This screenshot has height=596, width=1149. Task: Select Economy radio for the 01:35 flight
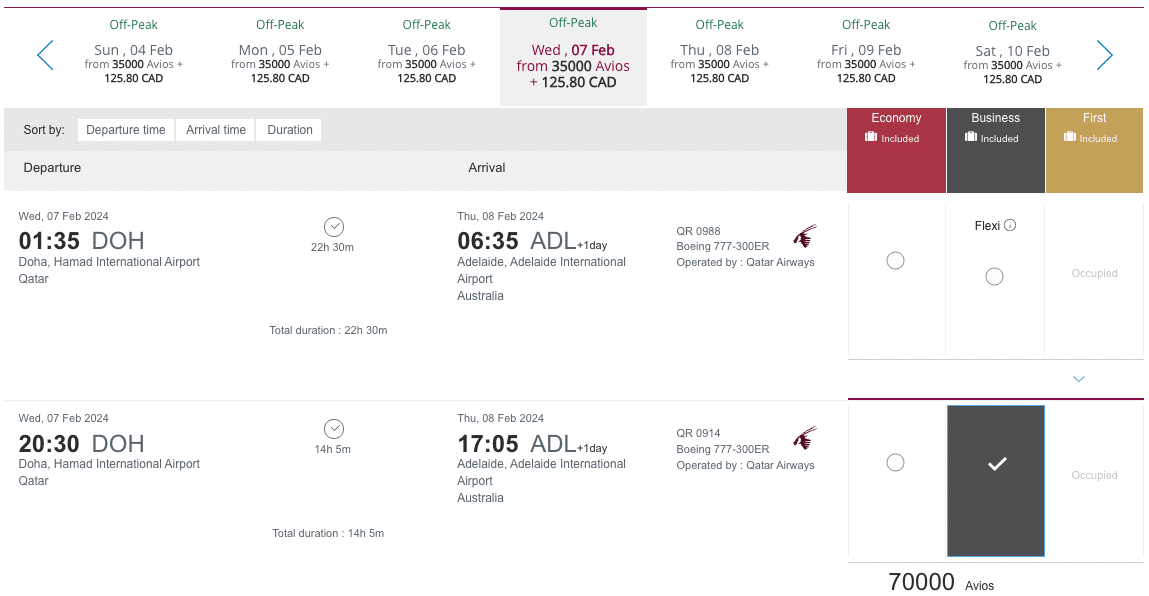[896, 260]
